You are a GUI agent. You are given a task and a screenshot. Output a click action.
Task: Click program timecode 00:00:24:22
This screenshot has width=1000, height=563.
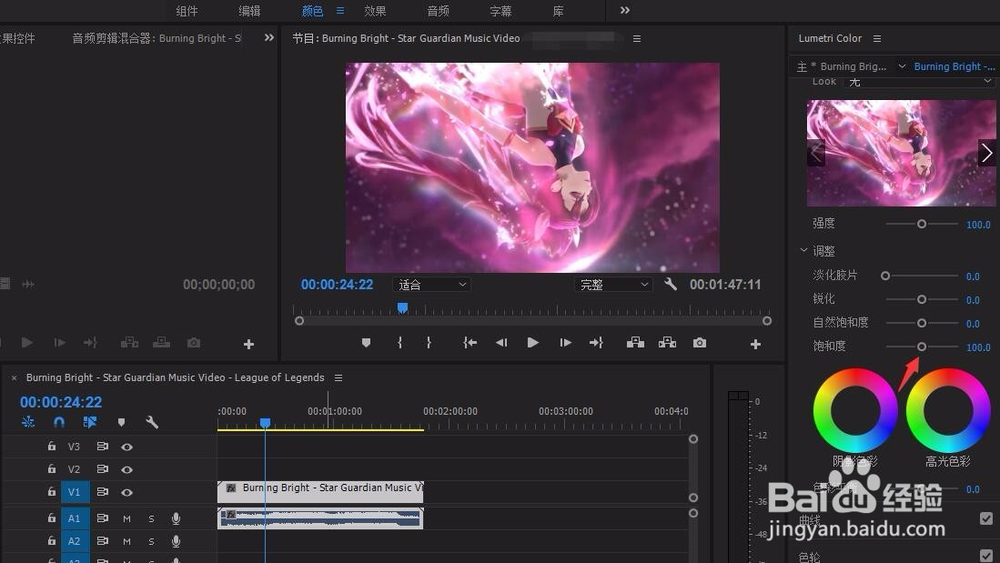pyautogui.click(x=337, y=285)
